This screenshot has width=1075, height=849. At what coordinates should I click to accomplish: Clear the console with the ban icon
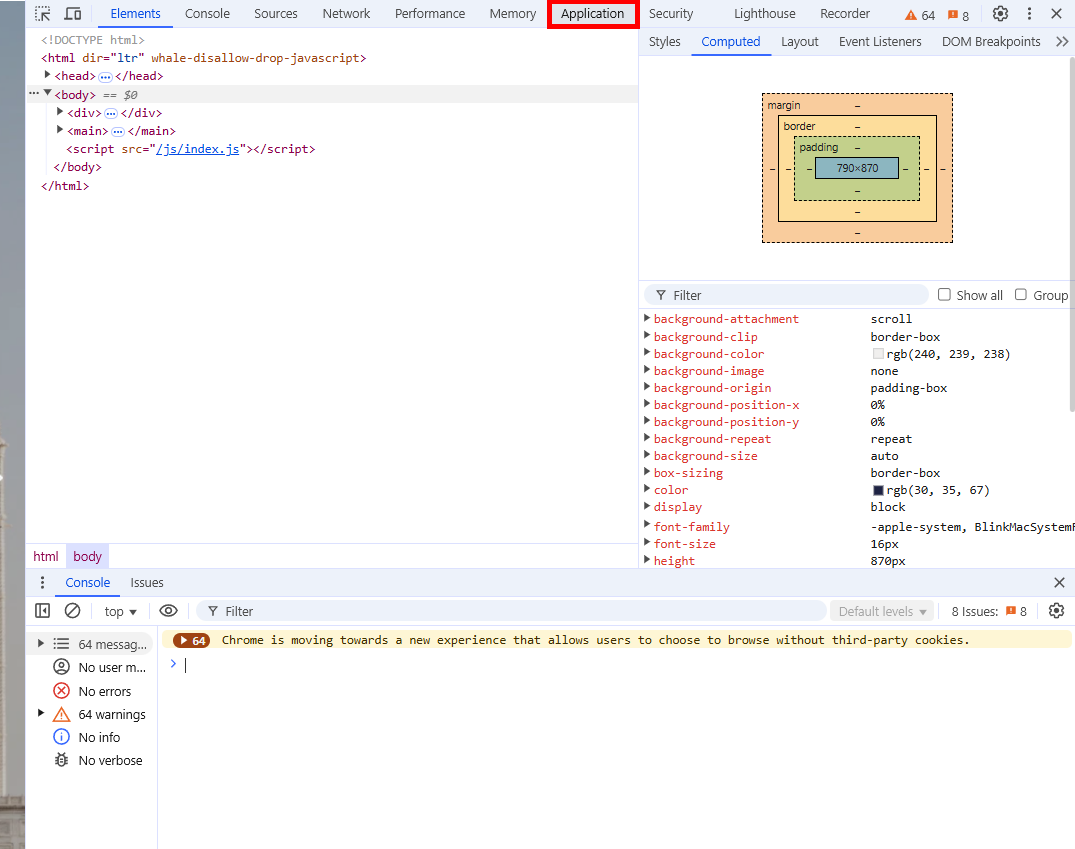[72, 610]
